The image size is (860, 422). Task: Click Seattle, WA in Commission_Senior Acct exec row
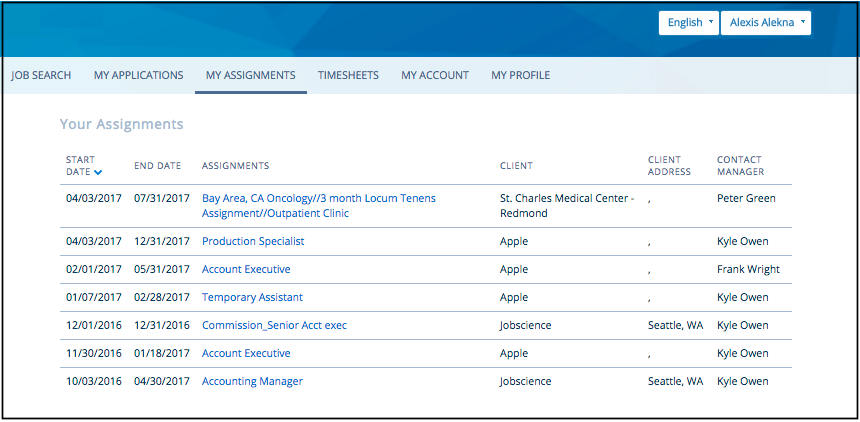(x=675, y=325)
